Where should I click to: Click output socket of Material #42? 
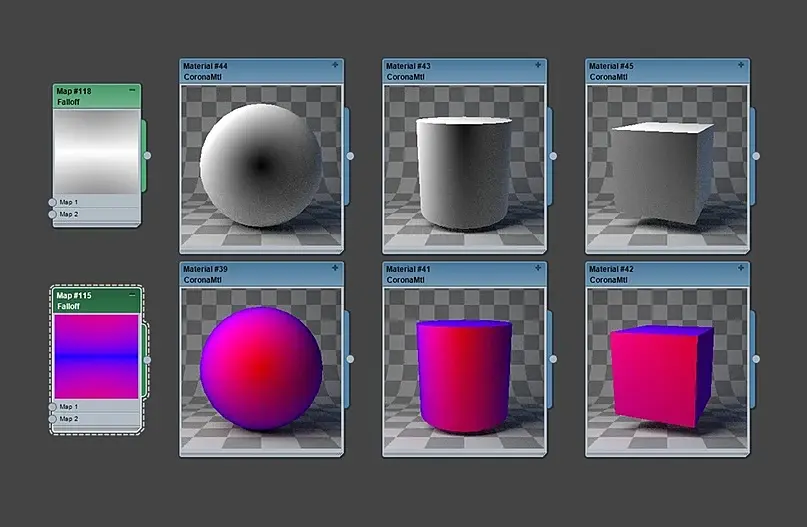756,359
